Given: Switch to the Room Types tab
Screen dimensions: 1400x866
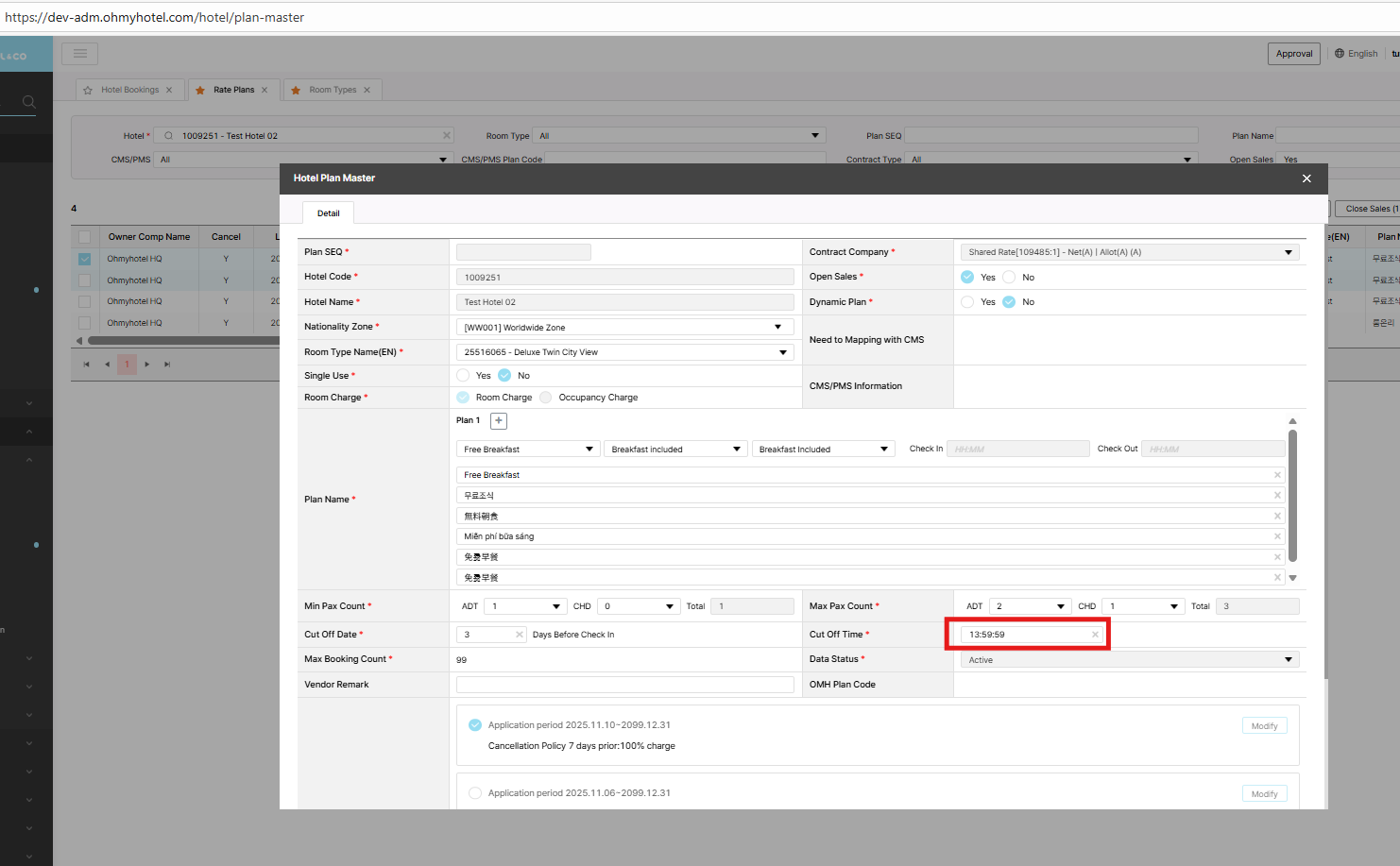Looking at the screenshot, I should (x=333, y=91).
